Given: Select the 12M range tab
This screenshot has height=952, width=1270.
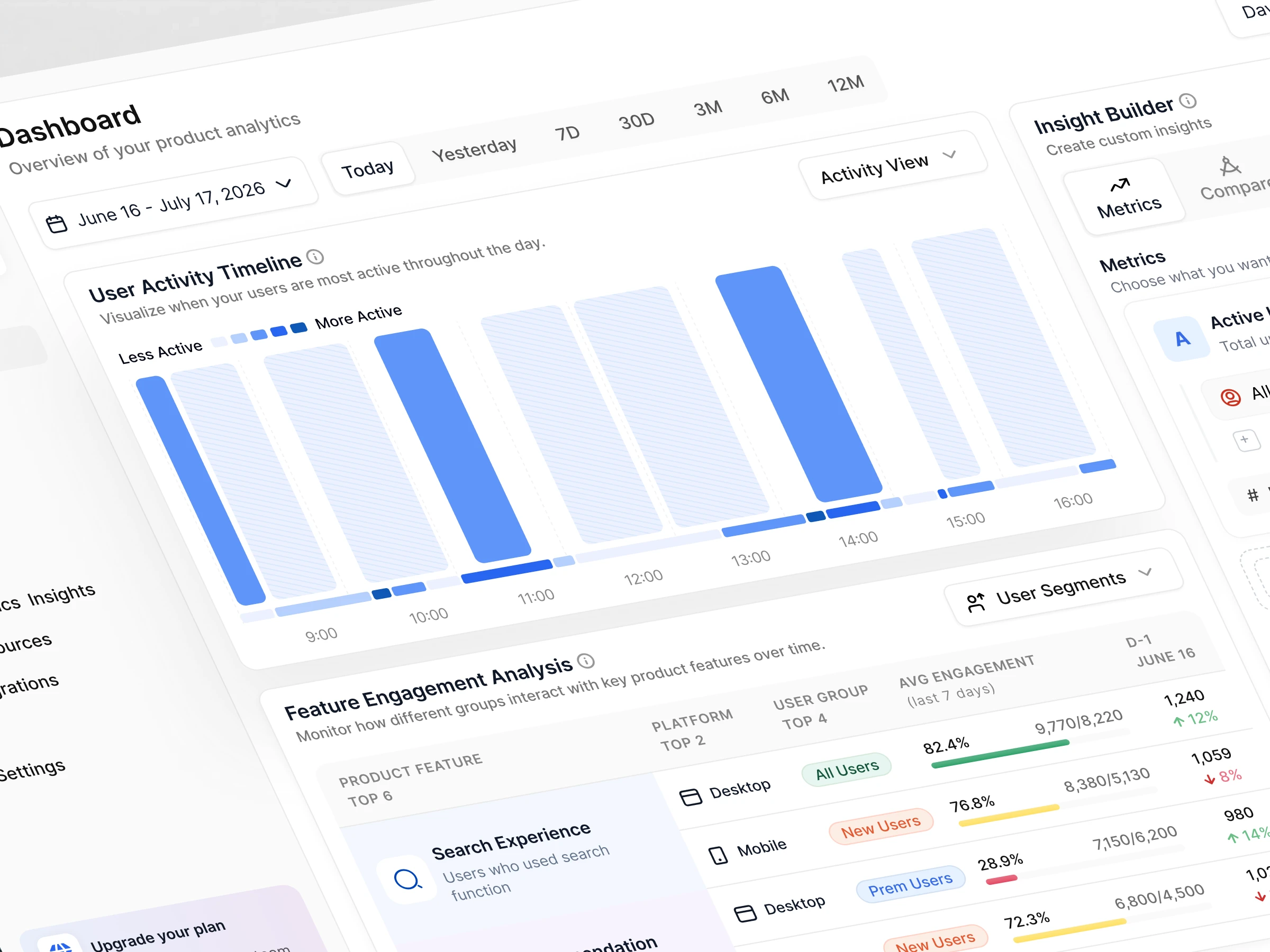Looking at the screenshot, I should pos(846,84).
